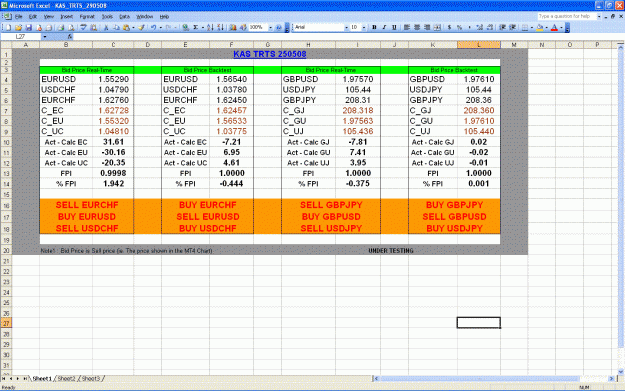This screenshot has height=391, width=625.
Task: Decrease the indent
Action: (x=502, y=28)
